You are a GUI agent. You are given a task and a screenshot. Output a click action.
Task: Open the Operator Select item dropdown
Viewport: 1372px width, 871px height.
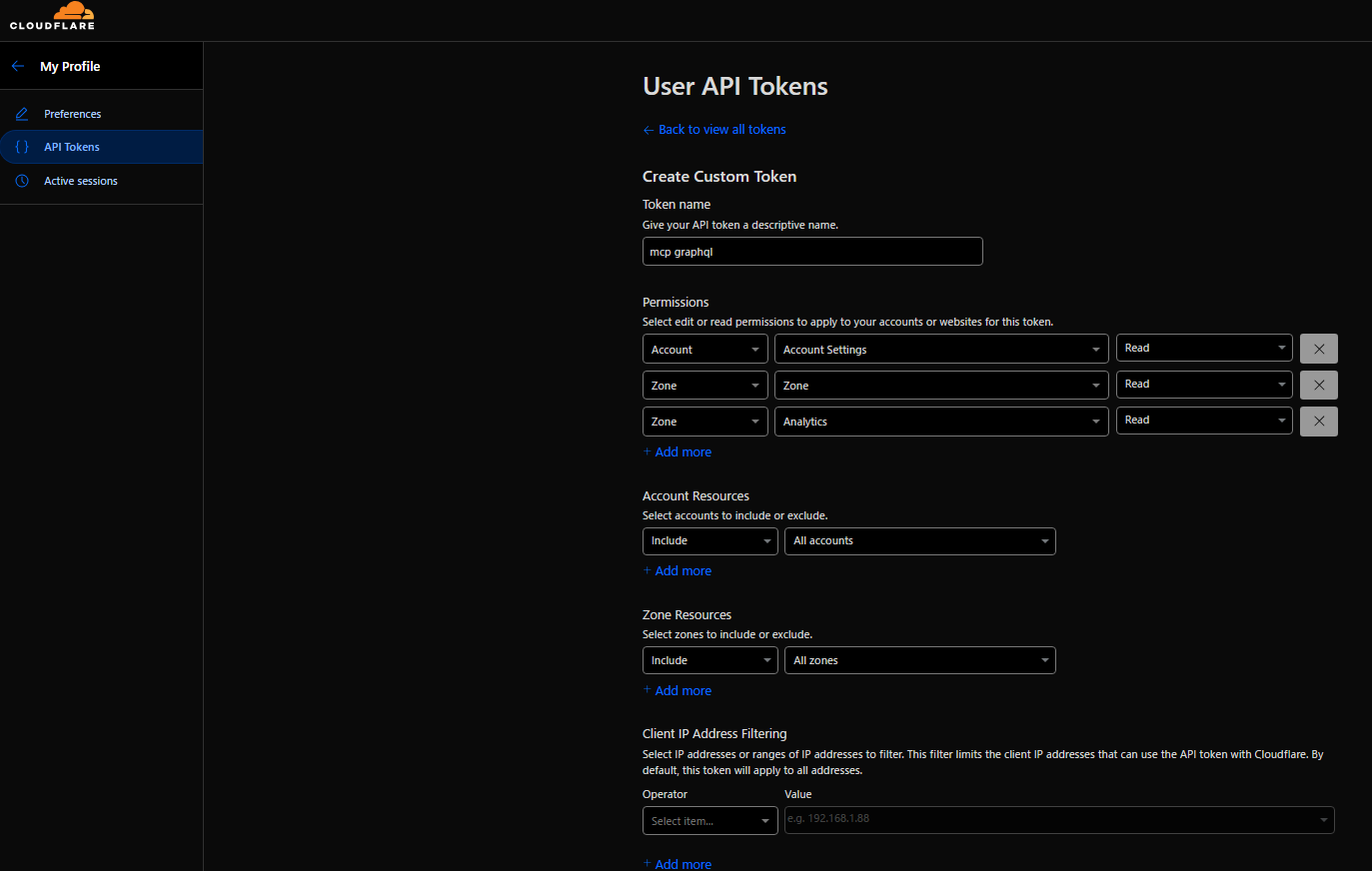click(x=709, y=821)
